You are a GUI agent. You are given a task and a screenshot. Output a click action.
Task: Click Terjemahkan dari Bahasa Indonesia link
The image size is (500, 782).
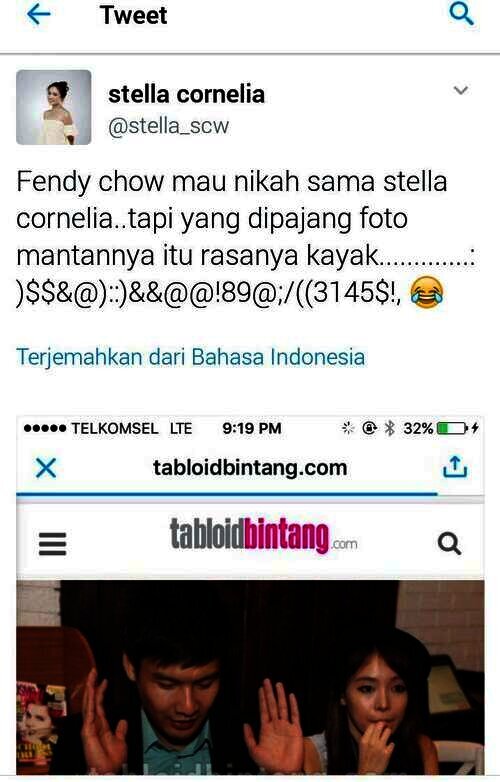190,357
